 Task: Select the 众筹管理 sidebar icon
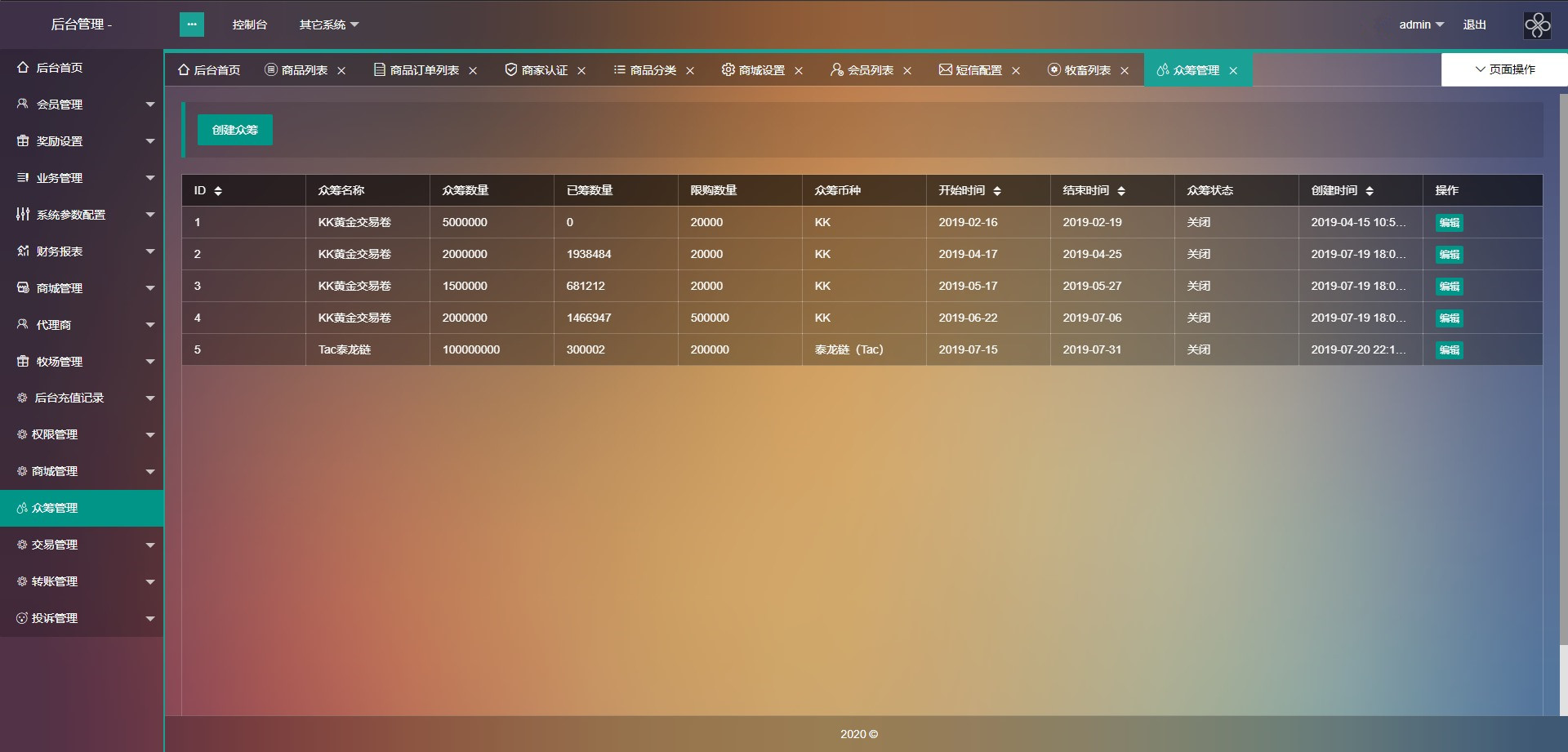click(20, 508)
